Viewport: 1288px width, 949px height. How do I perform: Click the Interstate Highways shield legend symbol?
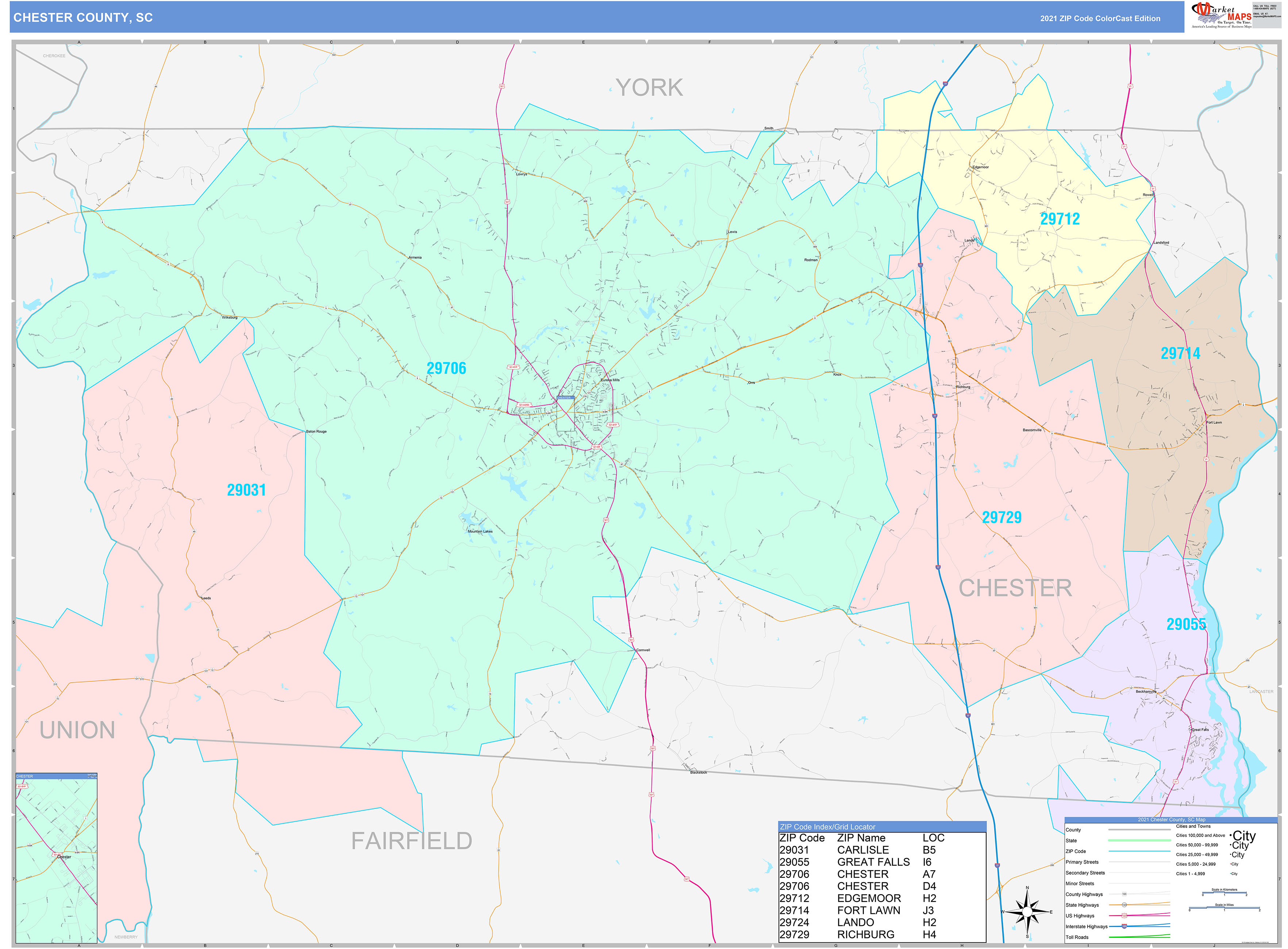coord(1124,926)
